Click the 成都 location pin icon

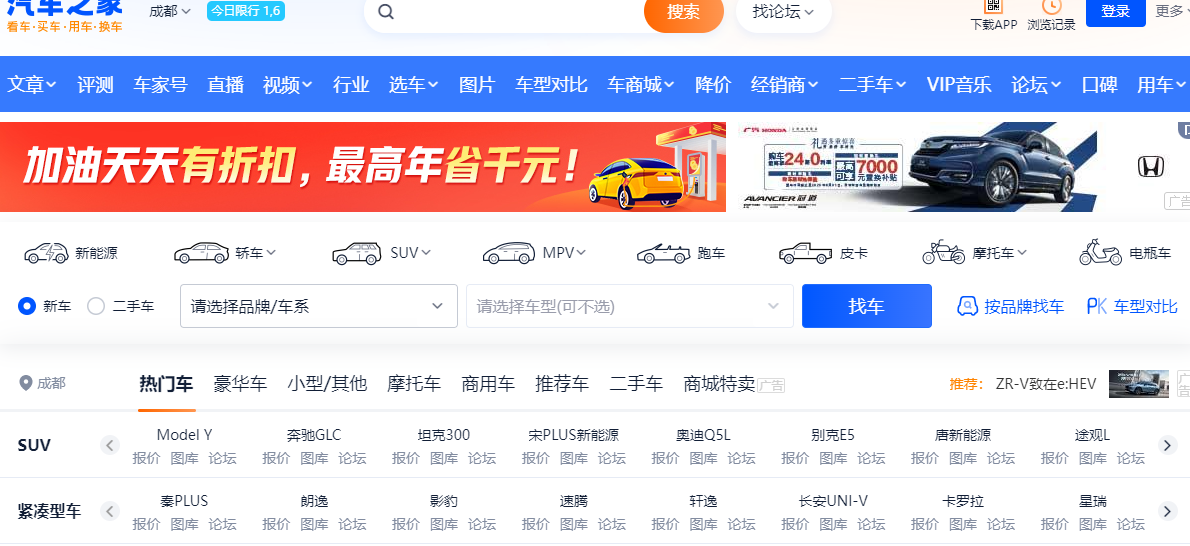(26, 383)
